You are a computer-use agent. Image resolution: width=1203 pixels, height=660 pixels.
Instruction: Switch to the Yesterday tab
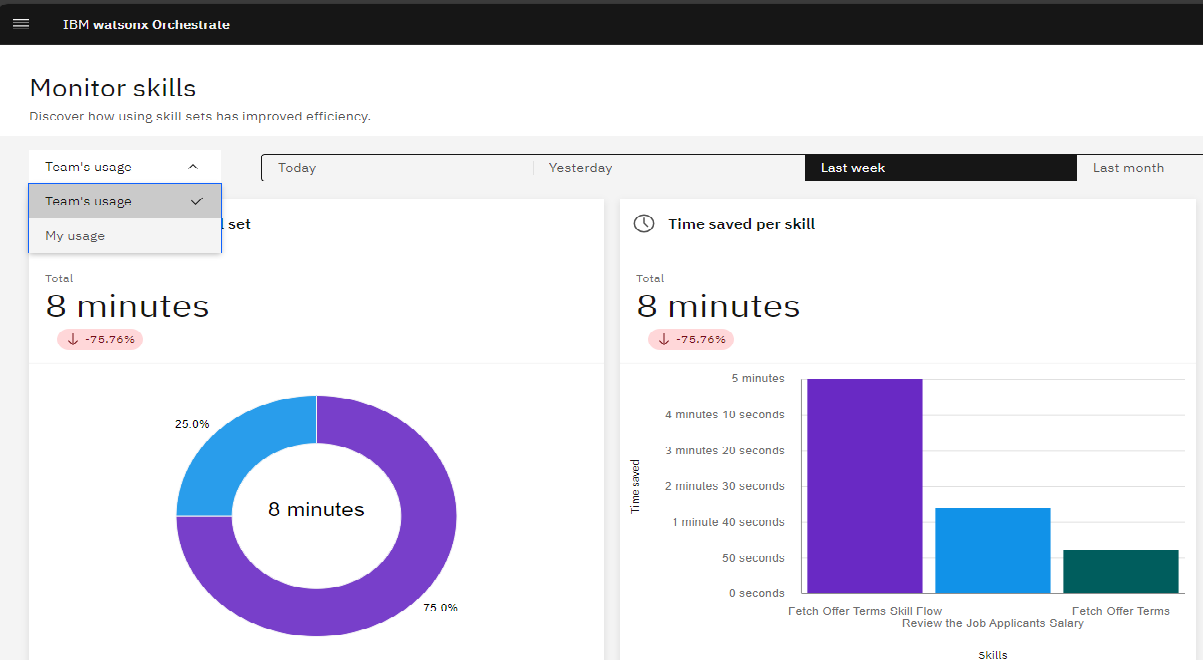coord(580,168)
